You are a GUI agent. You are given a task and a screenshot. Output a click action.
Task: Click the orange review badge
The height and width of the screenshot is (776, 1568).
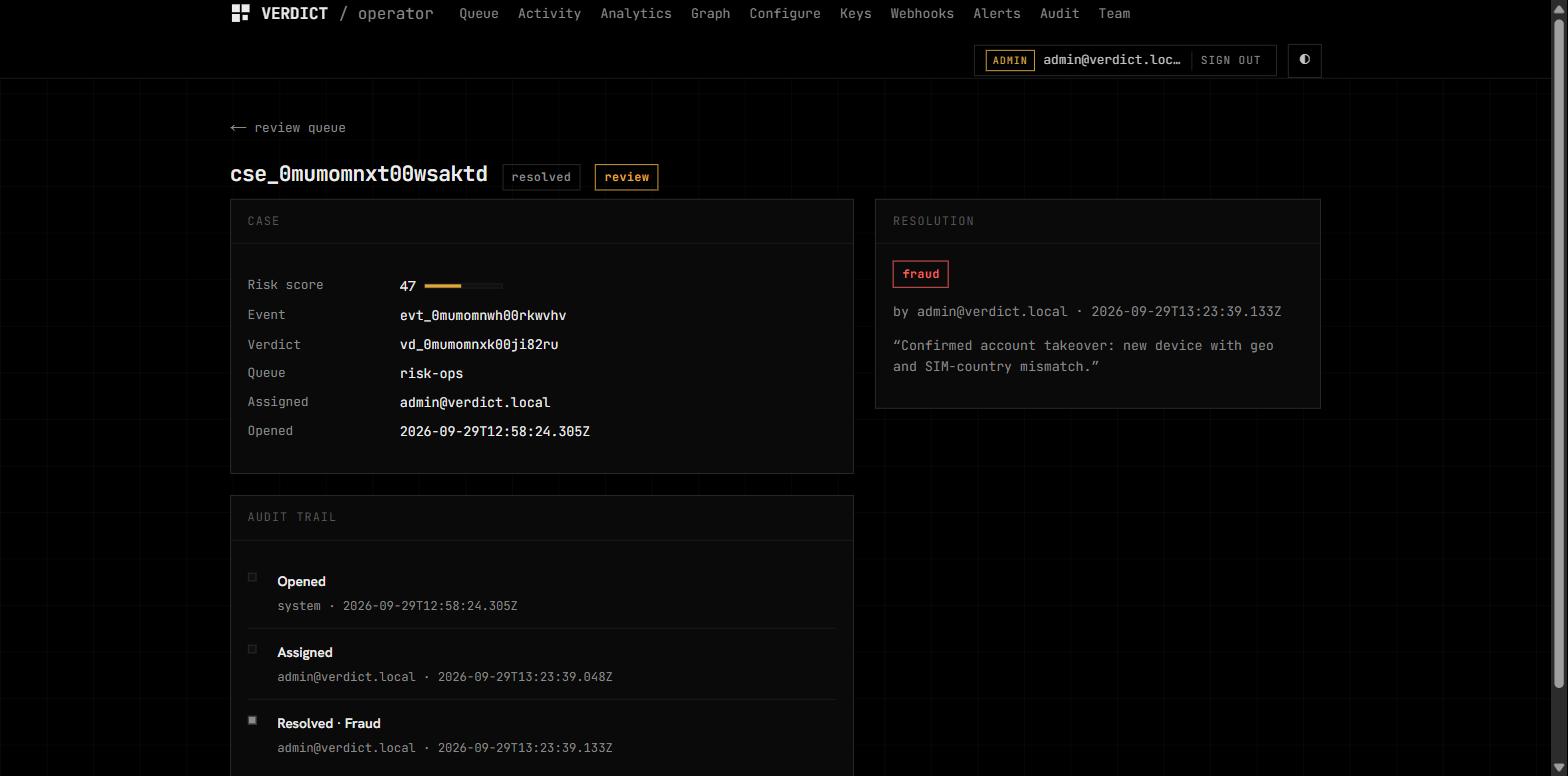coord(627,177)
